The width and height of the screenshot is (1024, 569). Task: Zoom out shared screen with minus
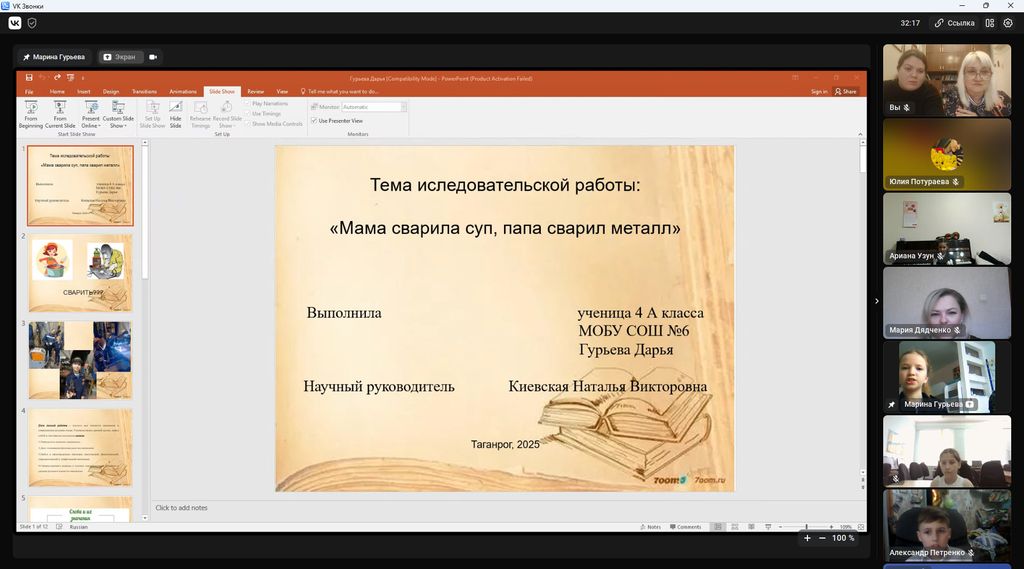[x=822, y=538]
